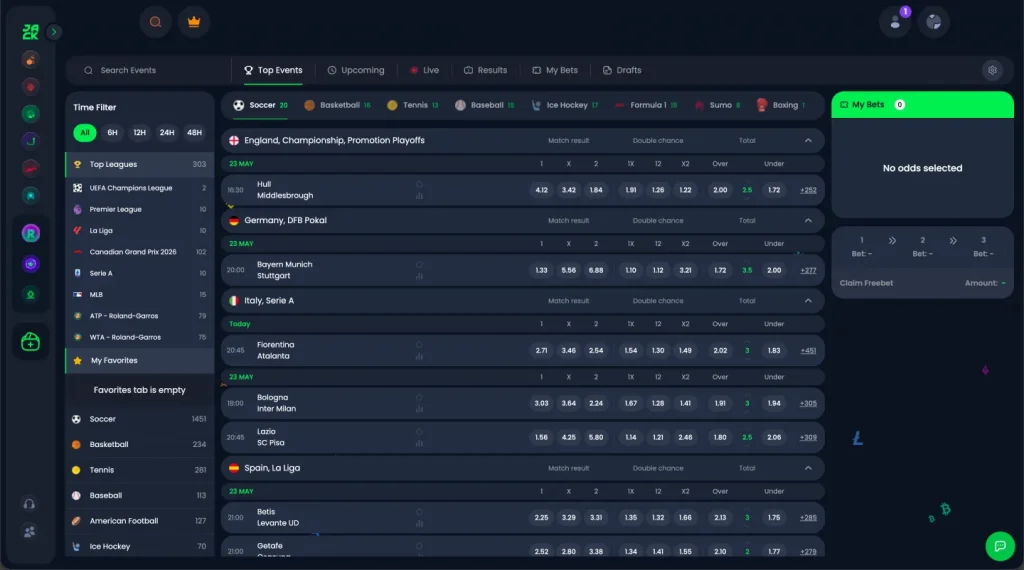Select the Tennis sport filter

(413, 105)
